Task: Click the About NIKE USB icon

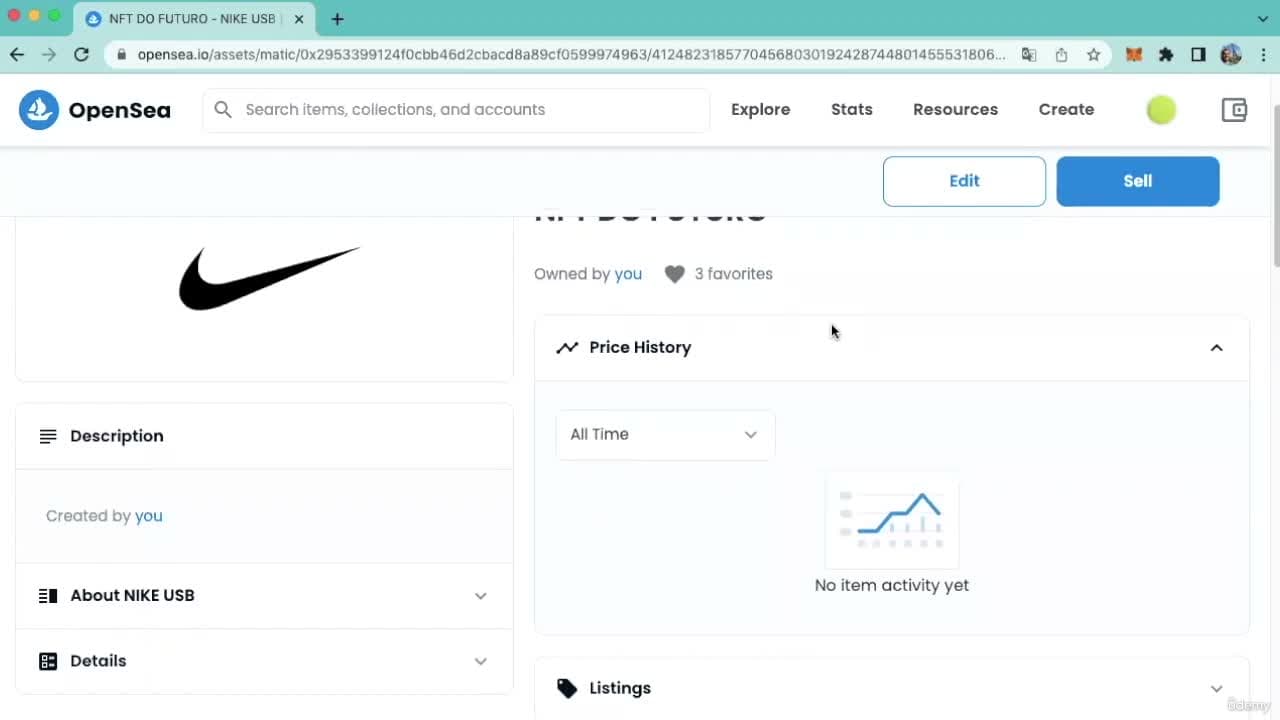Action: click(48, 596)
